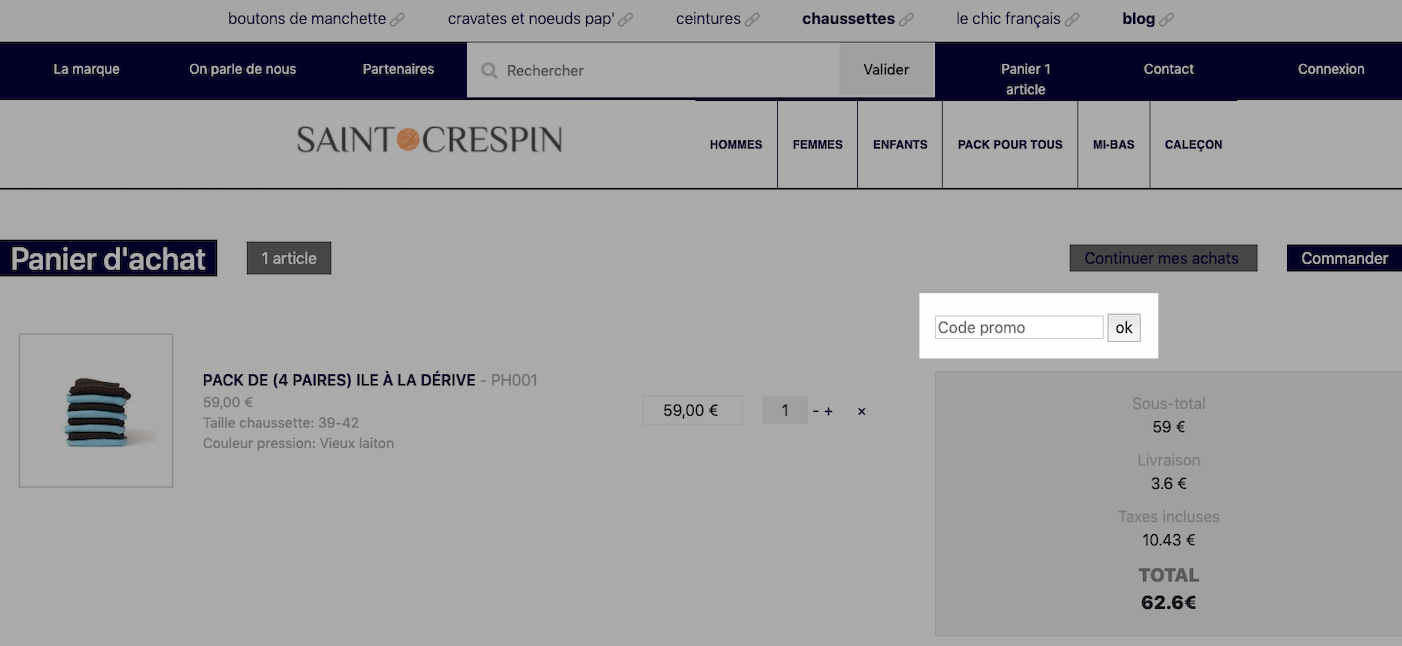Click the Taille chaussette: 39-42 text
This screenshot has height=646, width=1402.
coord(281,423)
